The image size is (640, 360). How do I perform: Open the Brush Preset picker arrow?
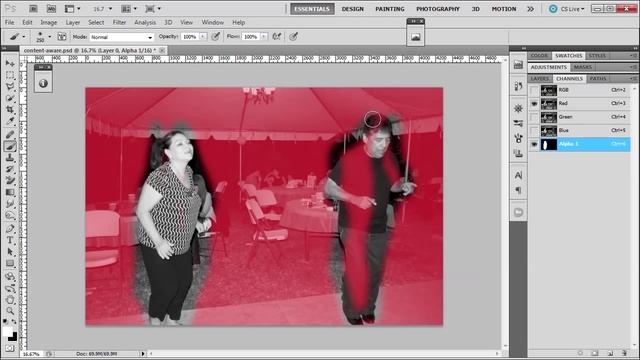50,37
